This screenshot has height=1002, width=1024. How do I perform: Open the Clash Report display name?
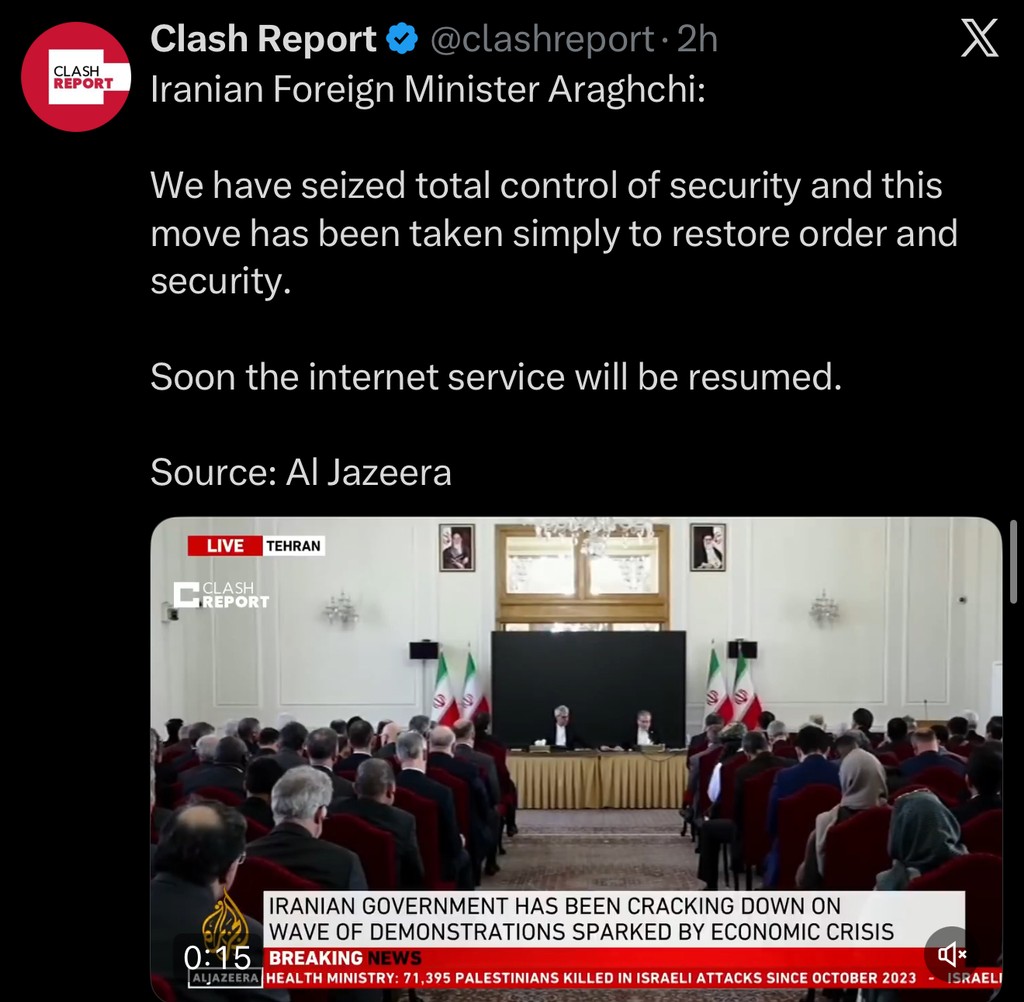[263, 39]
